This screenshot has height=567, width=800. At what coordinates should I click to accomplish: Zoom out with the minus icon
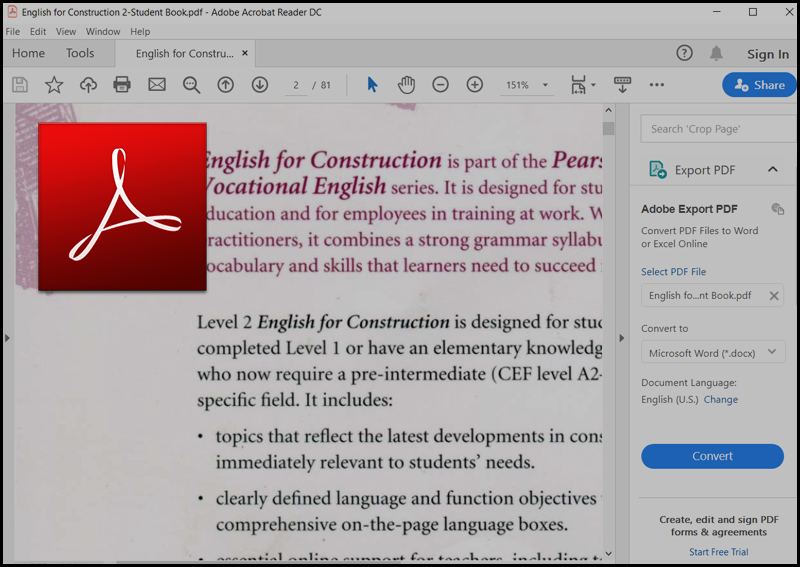point(440,85)
